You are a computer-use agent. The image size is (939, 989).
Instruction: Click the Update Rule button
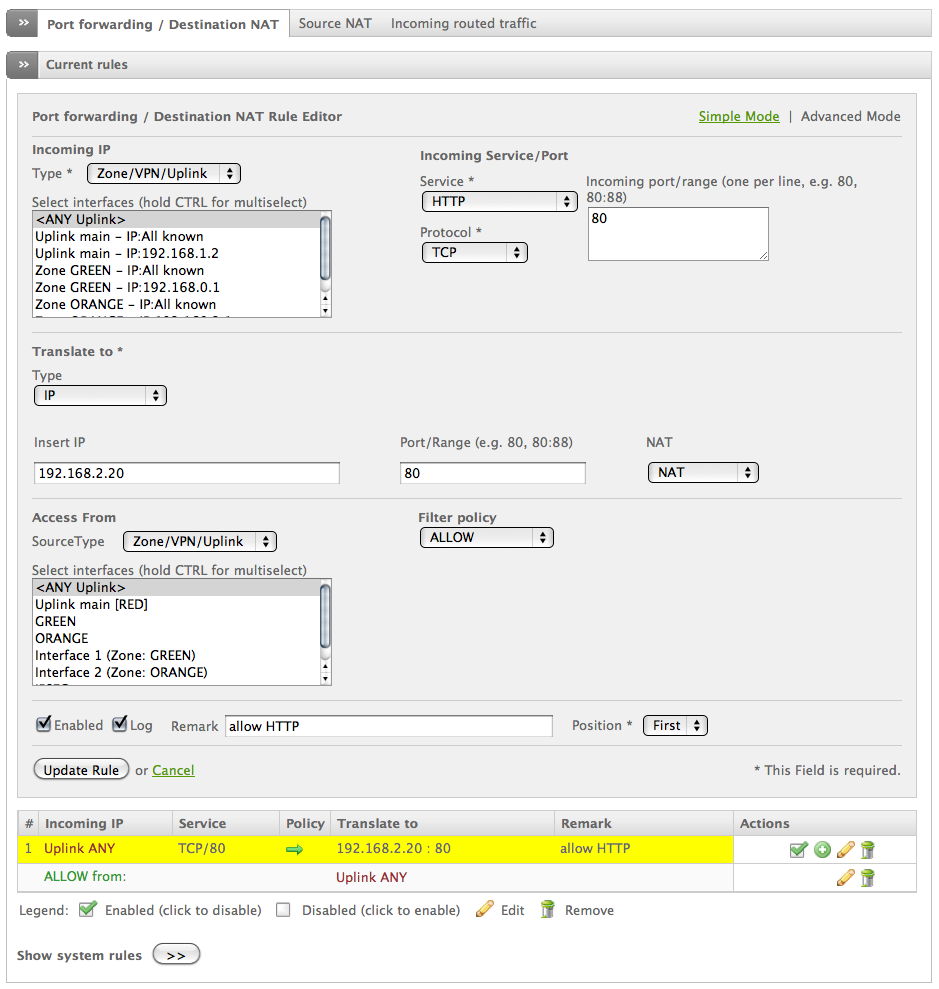81,770
